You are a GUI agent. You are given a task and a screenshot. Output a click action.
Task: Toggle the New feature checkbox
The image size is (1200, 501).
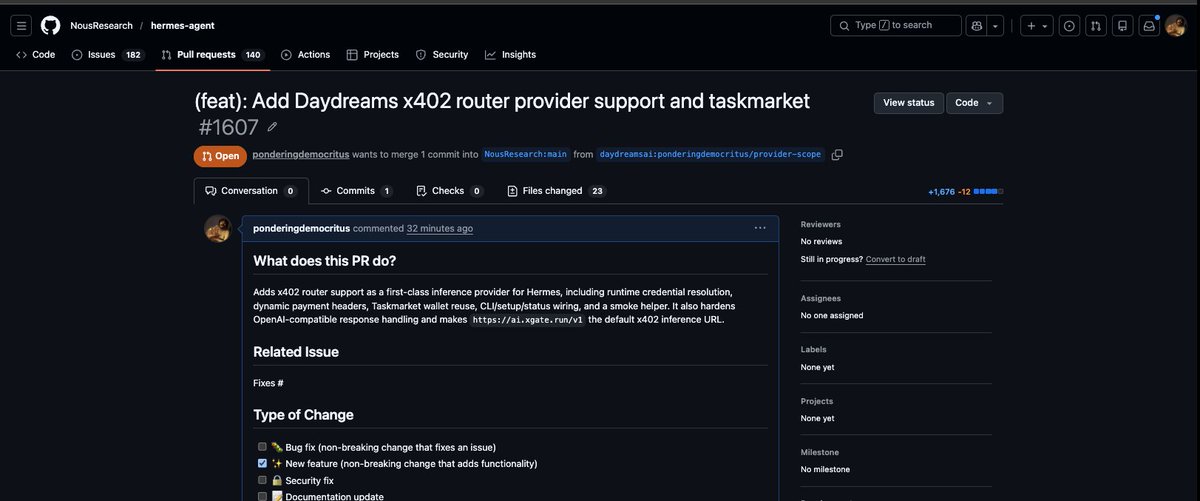pos(262,464)
